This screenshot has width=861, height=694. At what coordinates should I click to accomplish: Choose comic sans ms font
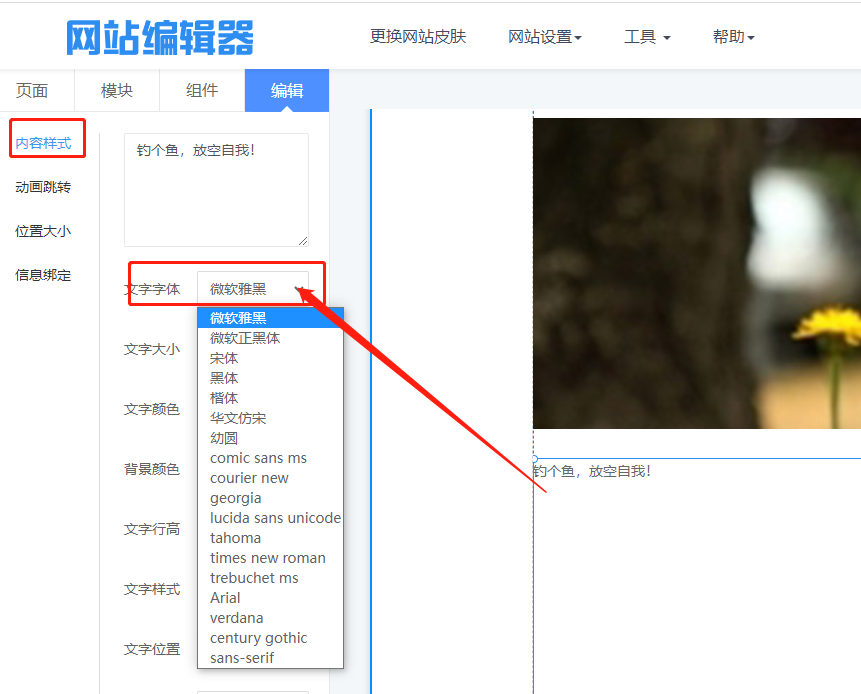(270, 458)
